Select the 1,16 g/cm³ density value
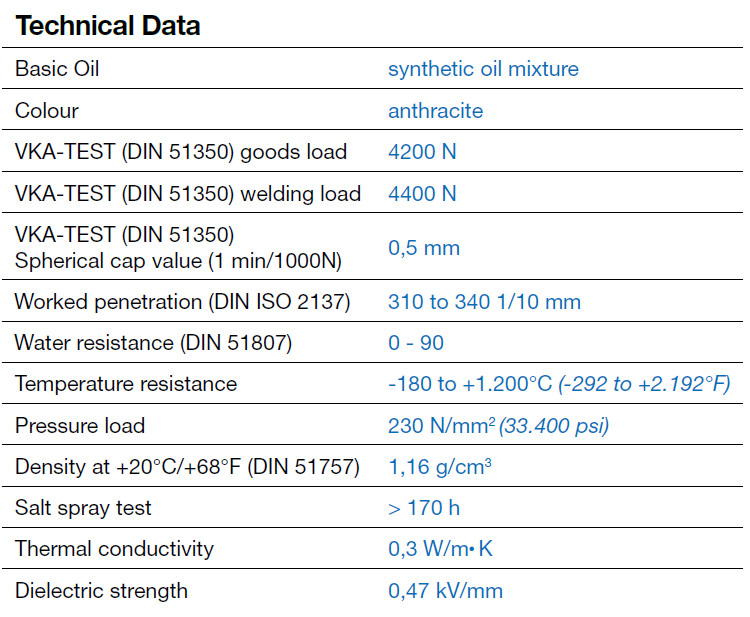This screenshot has height=617, width=750. point(440,466)
